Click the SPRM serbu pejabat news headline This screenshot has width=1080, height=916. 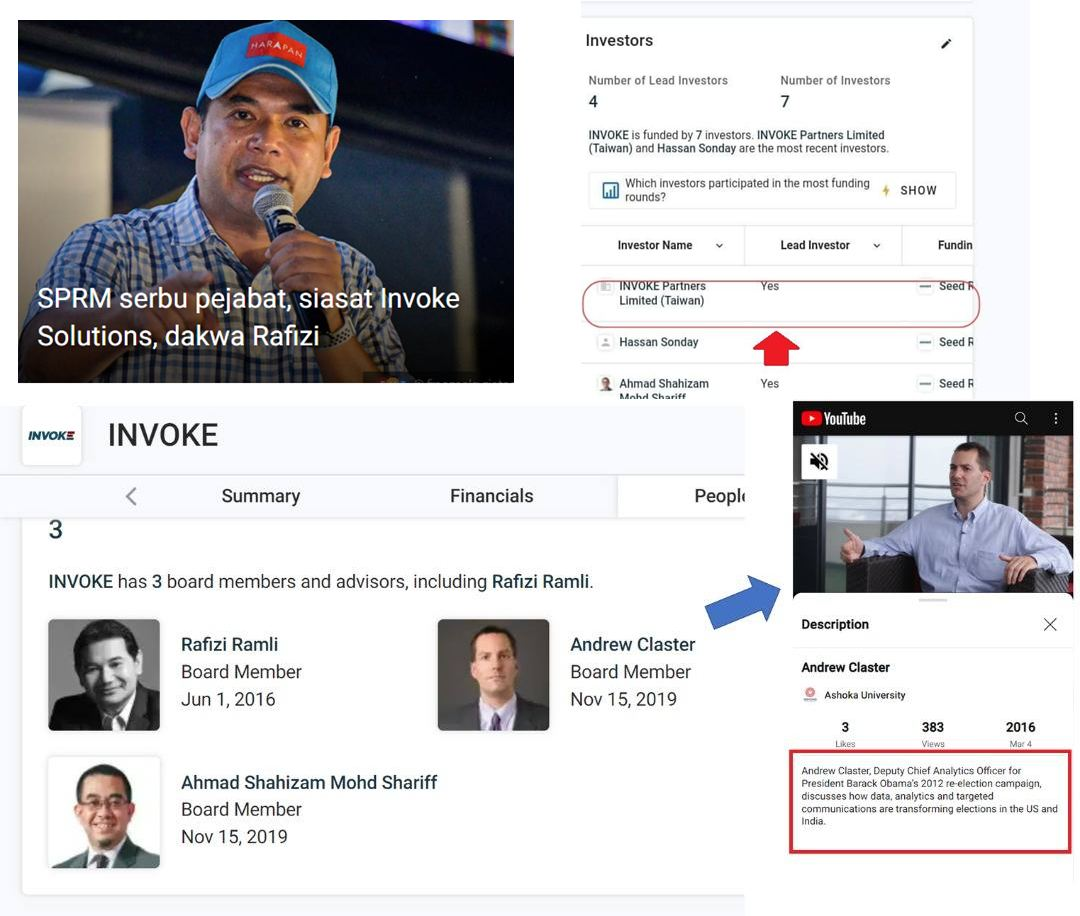tap(248, 317)
